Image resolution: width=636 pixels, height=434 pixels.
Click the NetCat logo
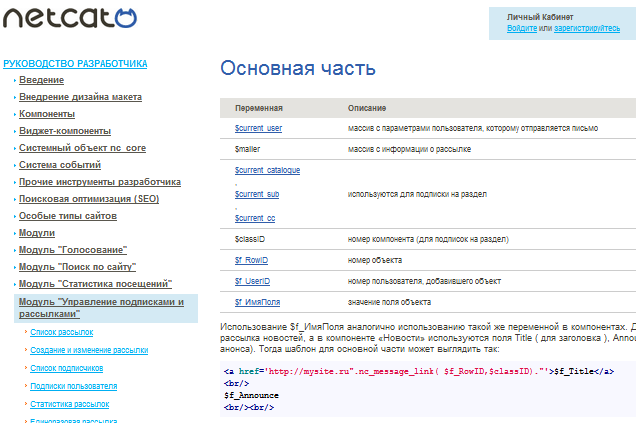(x=70, y=18)
